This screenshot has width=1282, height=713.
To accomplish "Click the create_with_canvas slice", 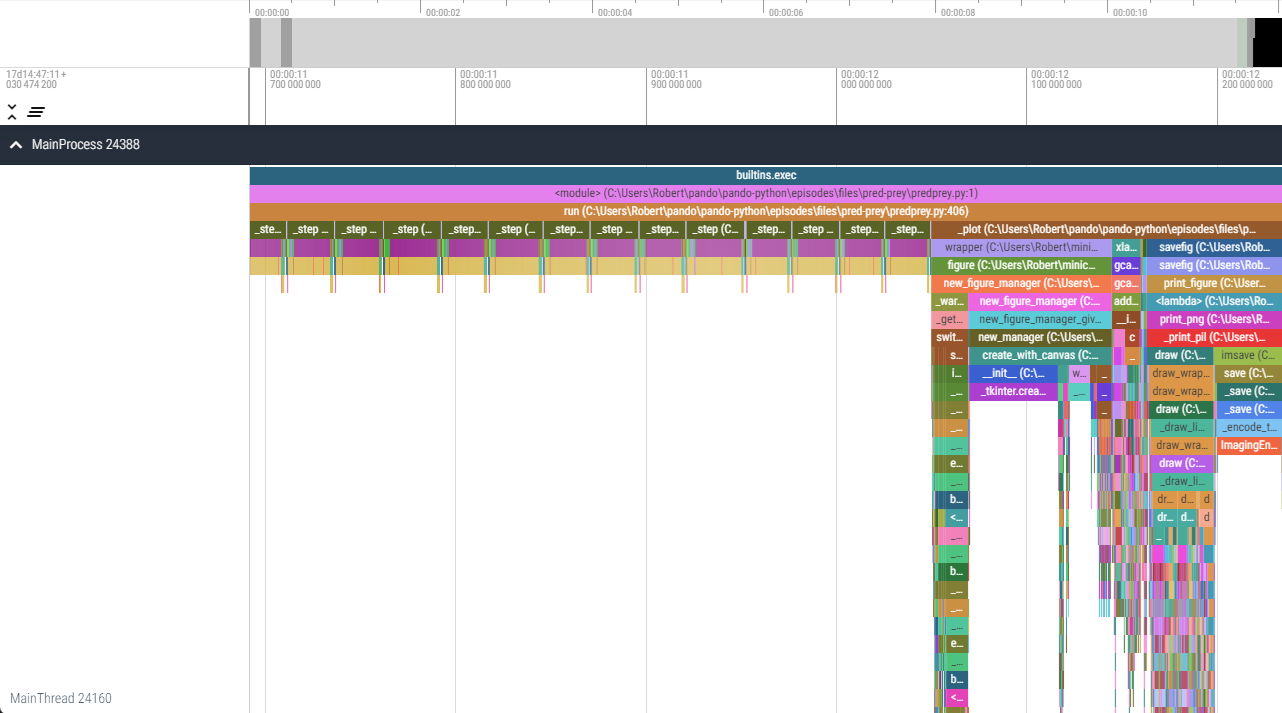I will pos(1039,355).
